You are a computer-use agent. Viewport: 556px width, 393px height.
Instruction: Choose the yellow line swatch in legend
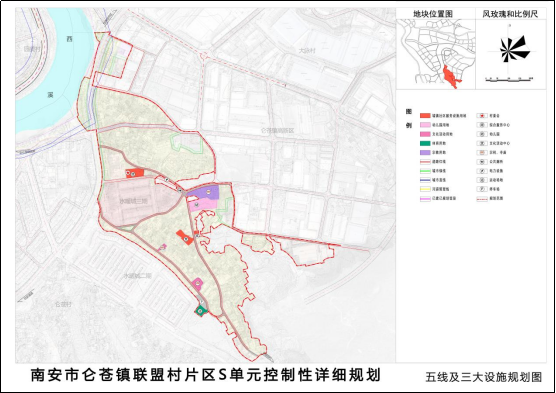(x=425, y=189)
